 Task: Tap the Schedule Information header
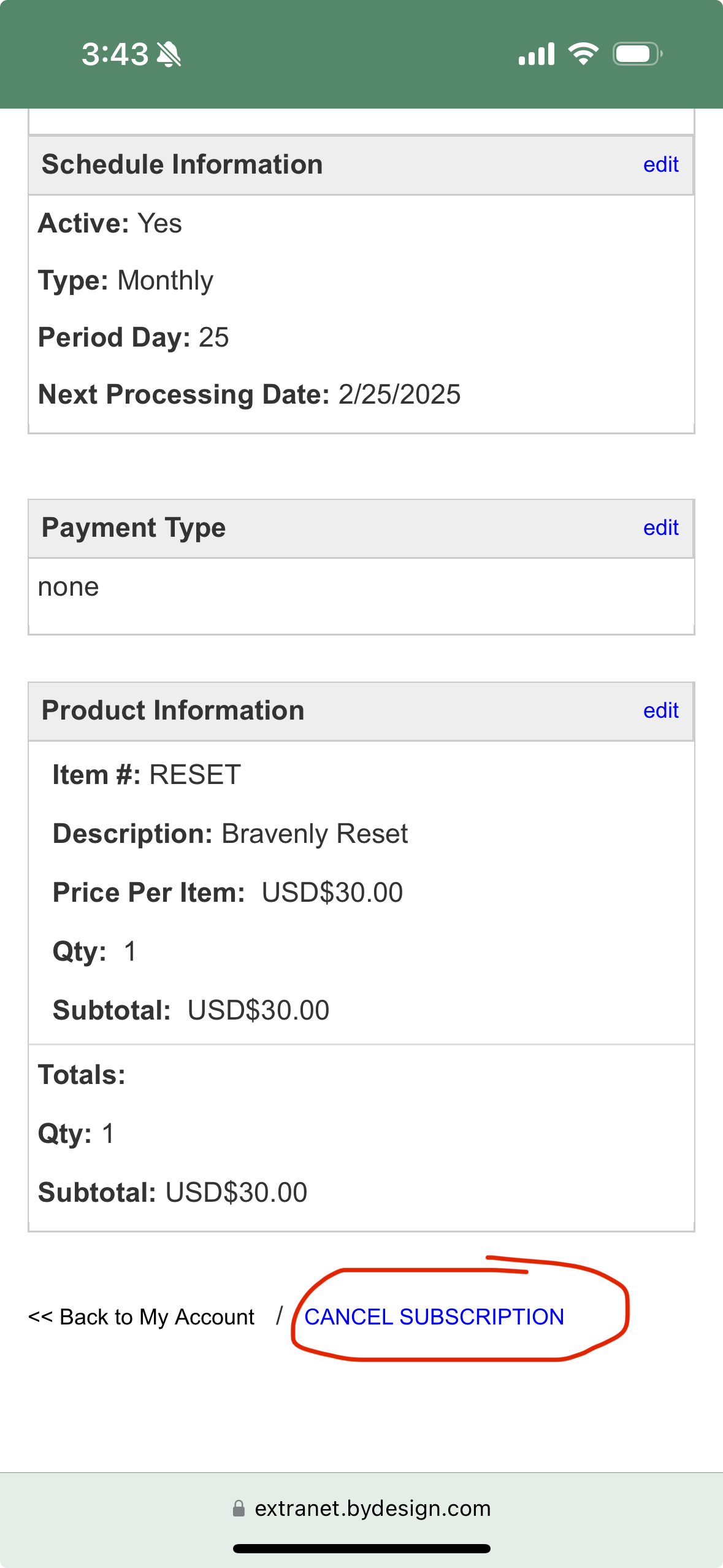point(182,164)
